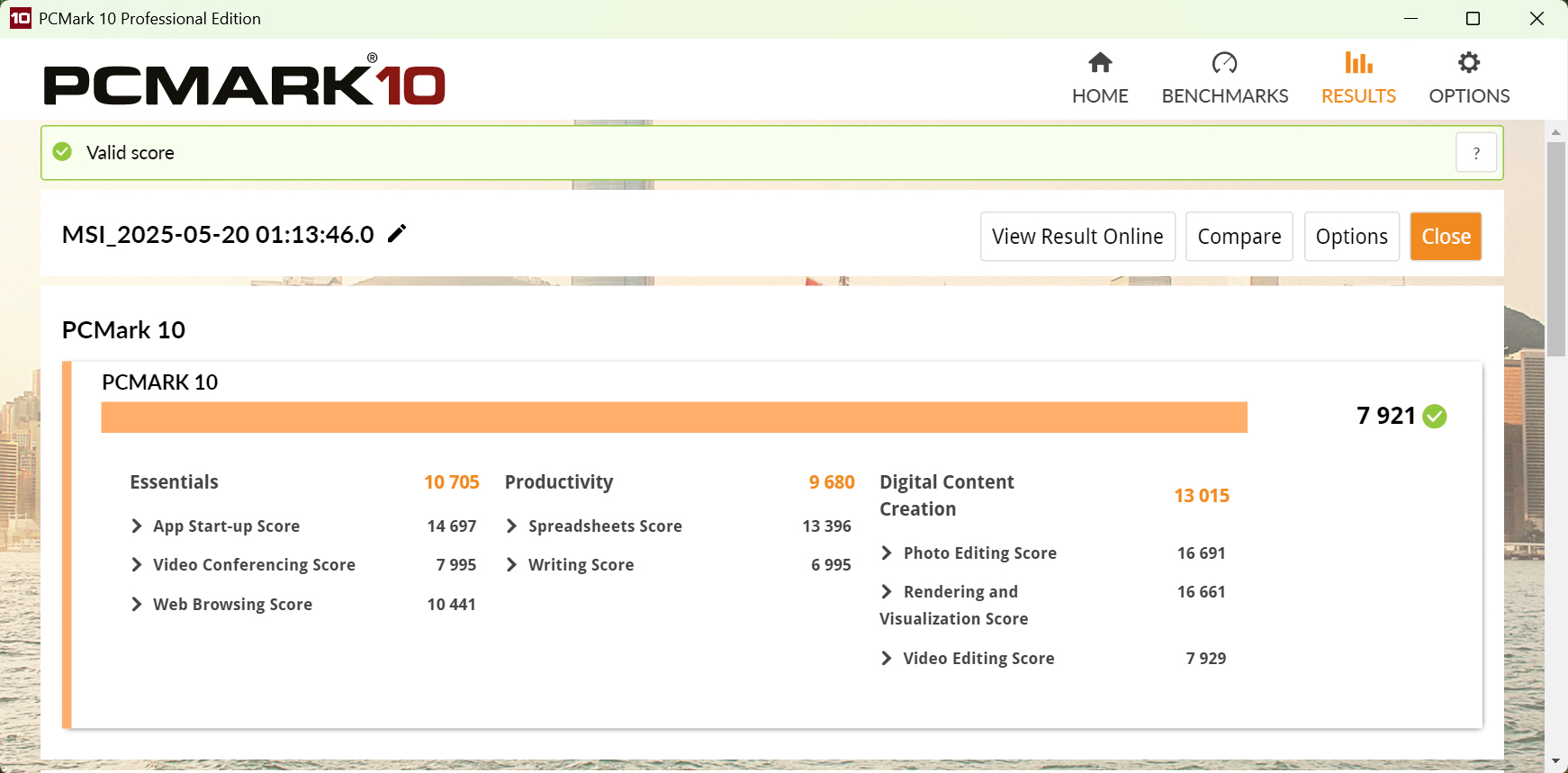The height and width of the screenshot is (773, 1568).
Task: Click the overall score 7 921
Action: pyautogui.click(x=1386, y=416)
